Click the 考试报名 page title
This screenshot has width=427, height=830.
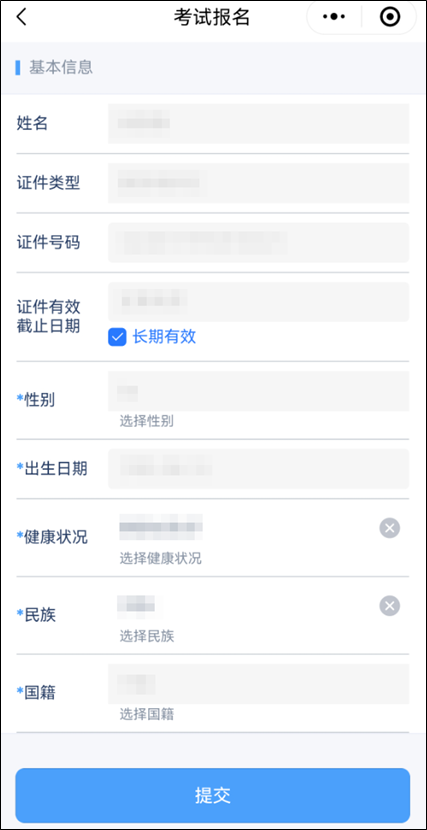(212, 17)
